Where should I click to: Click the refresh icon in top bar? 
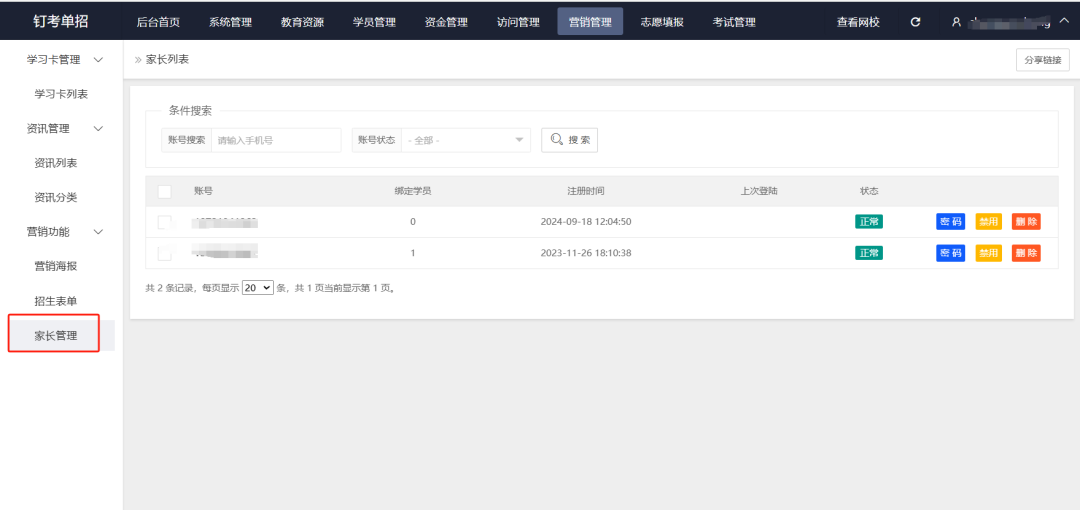click(x=915, y=22)
